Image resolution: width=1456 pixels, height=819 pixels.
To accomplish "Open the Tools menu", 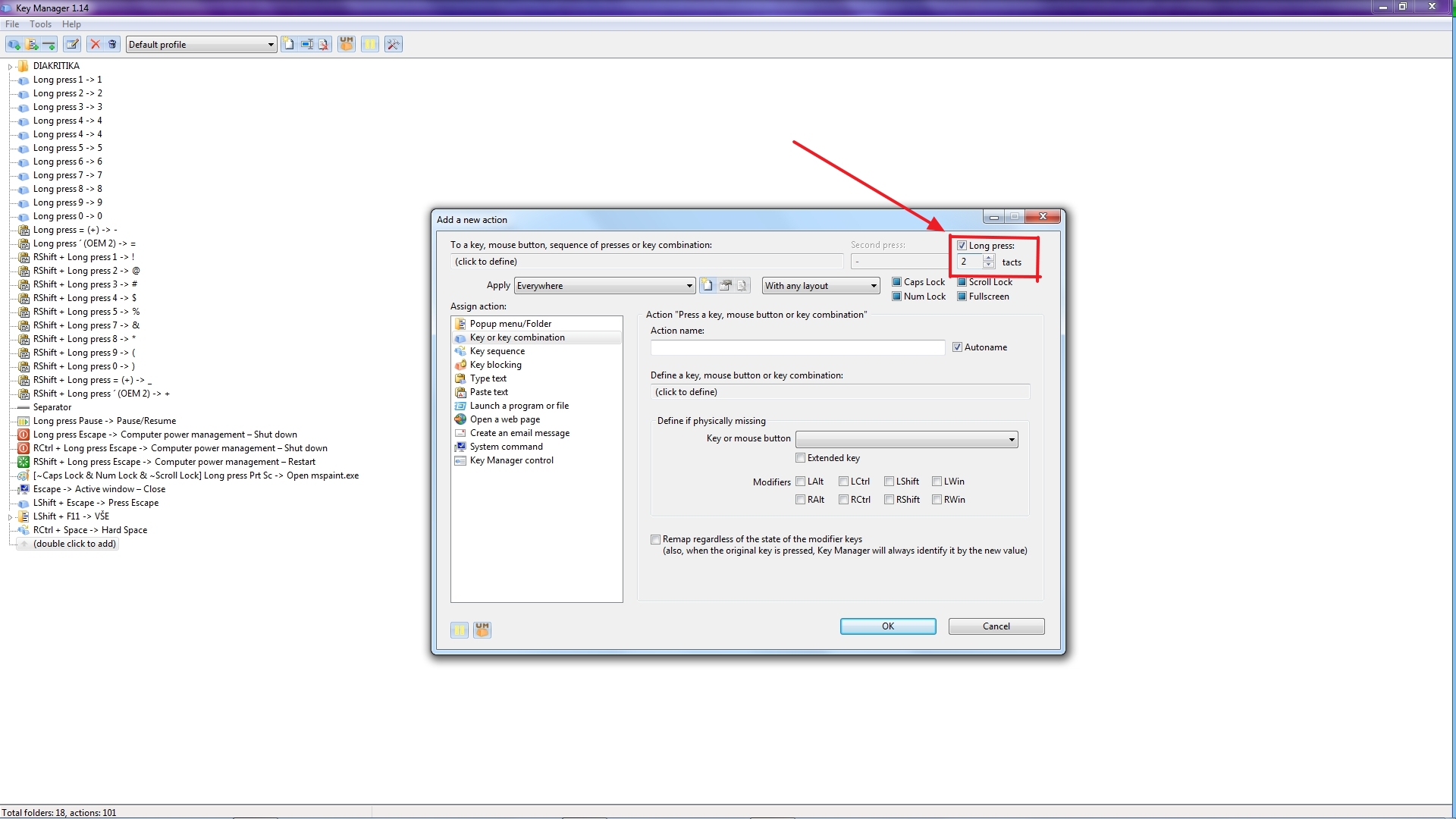I will pos(41,24).
